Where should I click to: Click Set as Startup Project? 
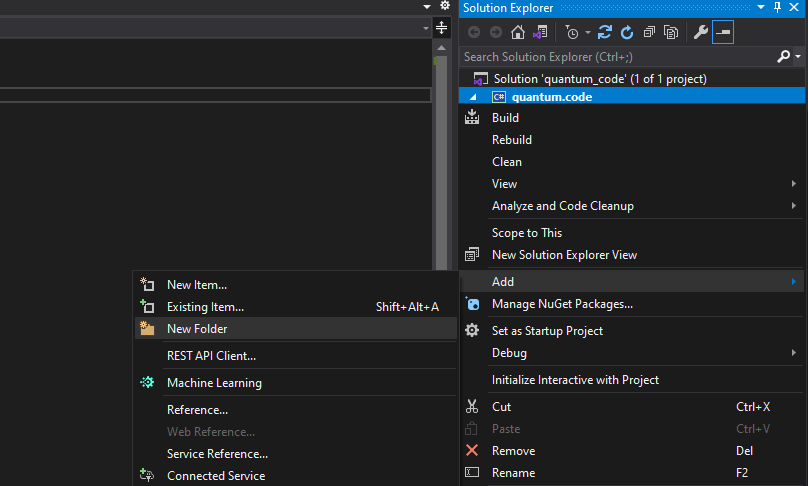coord(547,331)
